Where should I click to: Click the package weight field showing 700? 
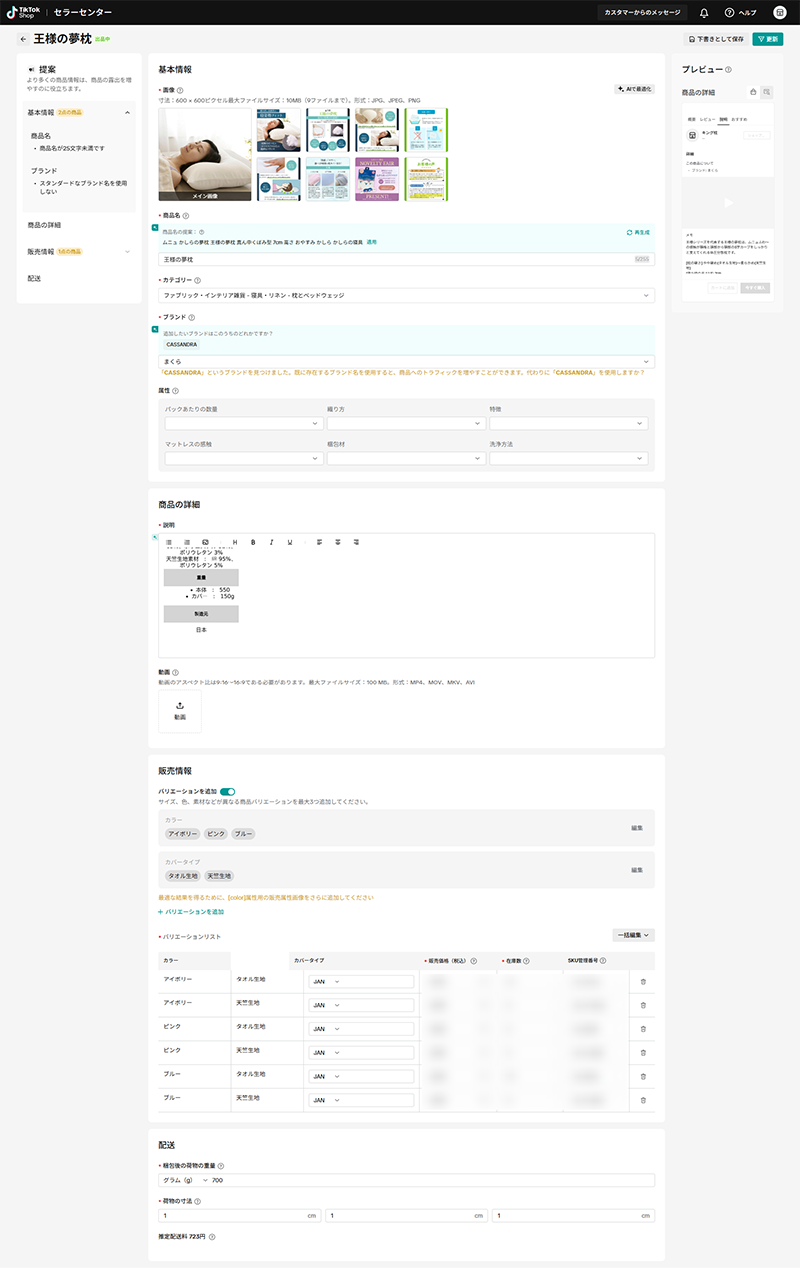(431, 1180)
